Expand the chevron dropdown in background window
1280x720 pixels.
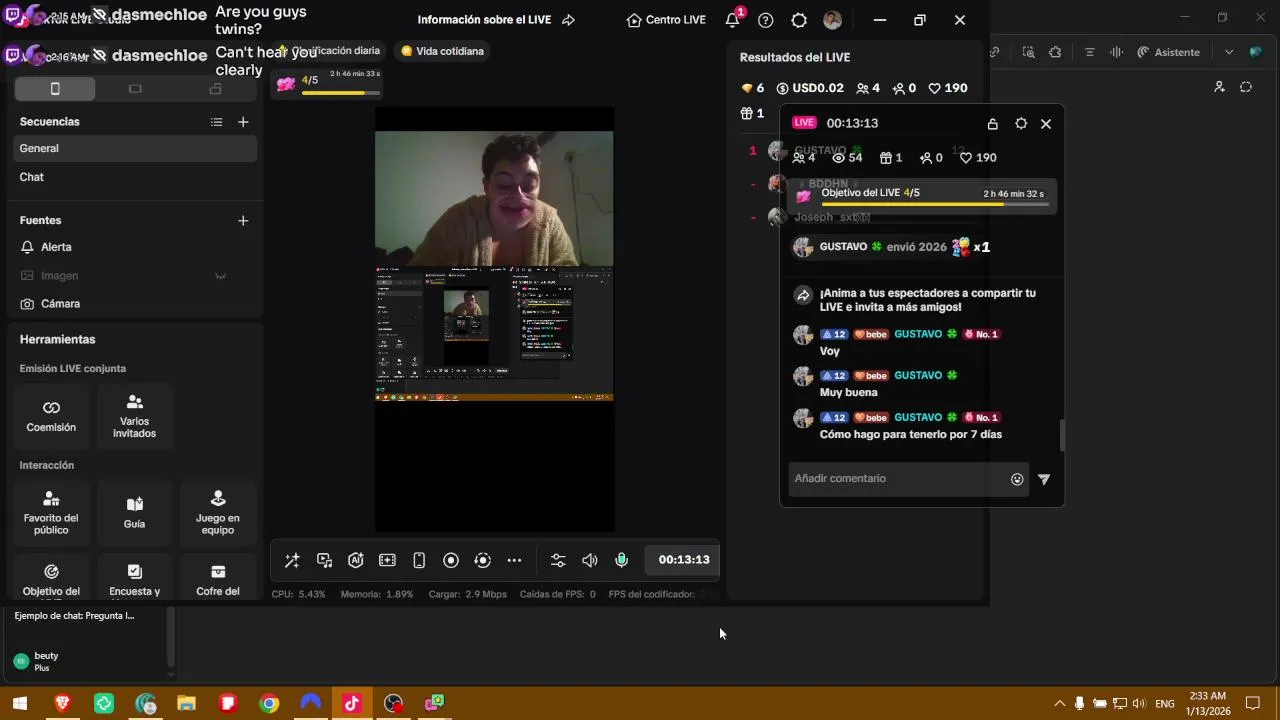click(1229, 52)
